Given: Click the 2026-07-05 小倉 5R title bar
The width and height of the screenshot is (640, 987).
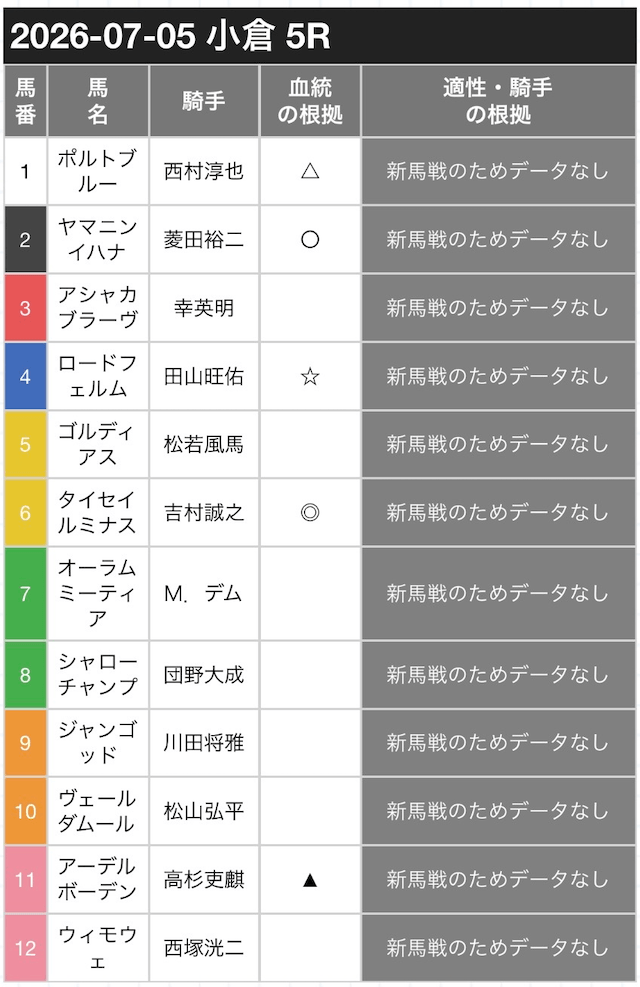Looking at the screenshot, I should point(320,36).
